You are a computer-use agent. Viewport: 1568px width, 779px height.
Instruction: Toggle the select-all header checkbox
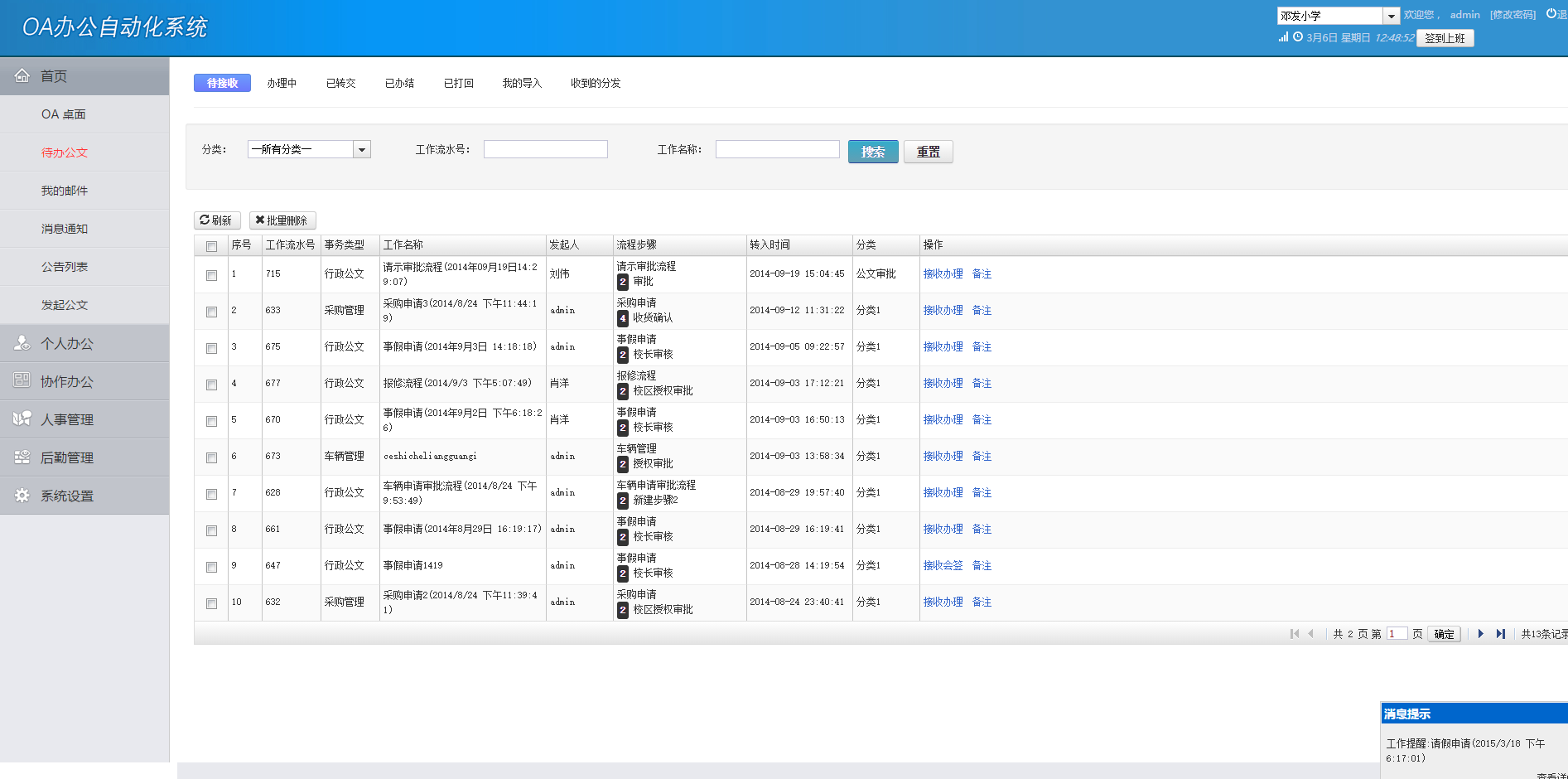(211, 246)
